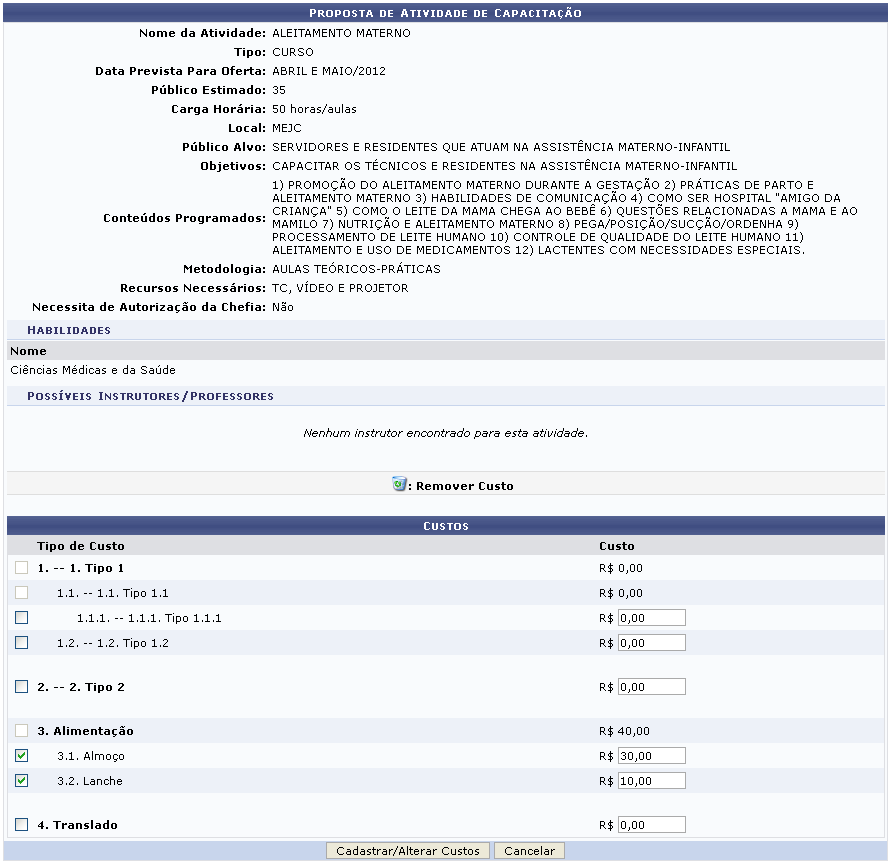Tick the 4. Translado checkbox
This screenshot has height=864, width=892.
22,825
